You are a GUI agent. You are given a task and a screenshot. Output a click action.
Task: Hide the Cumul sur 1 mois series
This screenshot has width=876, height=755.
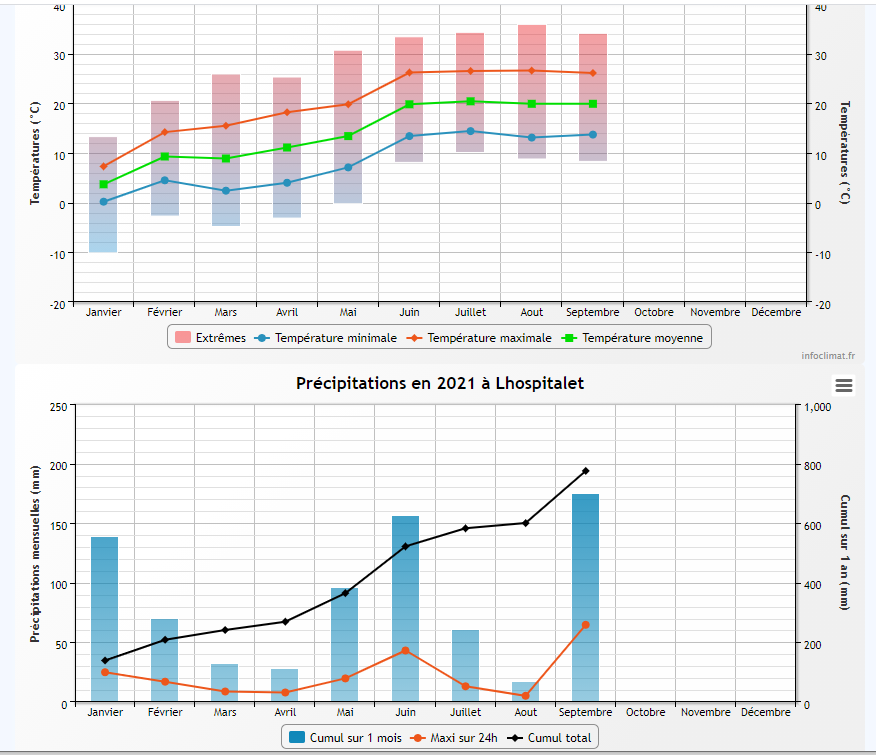(x=343, y=739)
